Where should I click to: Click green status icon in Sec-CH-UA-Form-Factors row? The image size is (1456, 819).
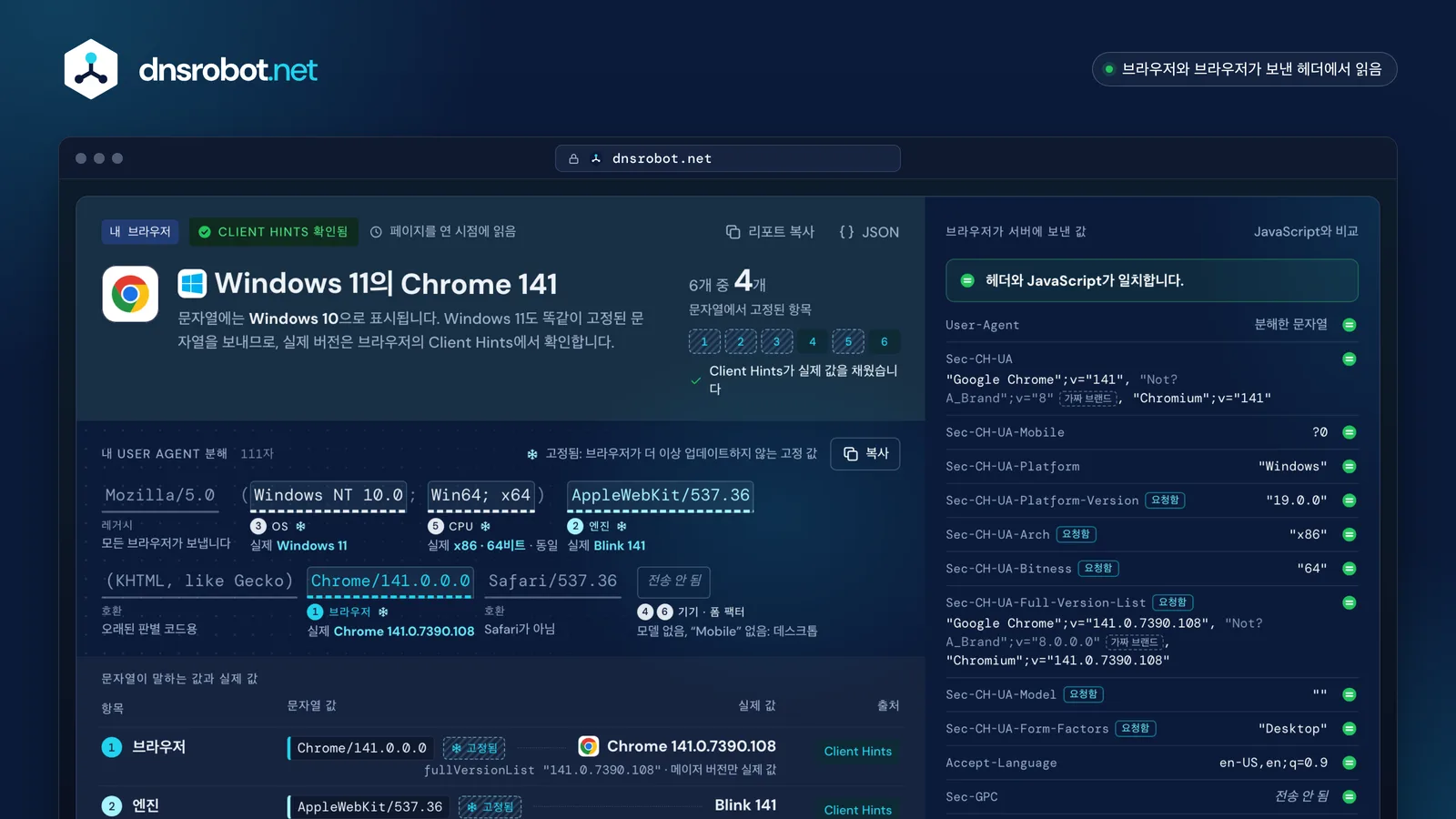coord(1350,729)
